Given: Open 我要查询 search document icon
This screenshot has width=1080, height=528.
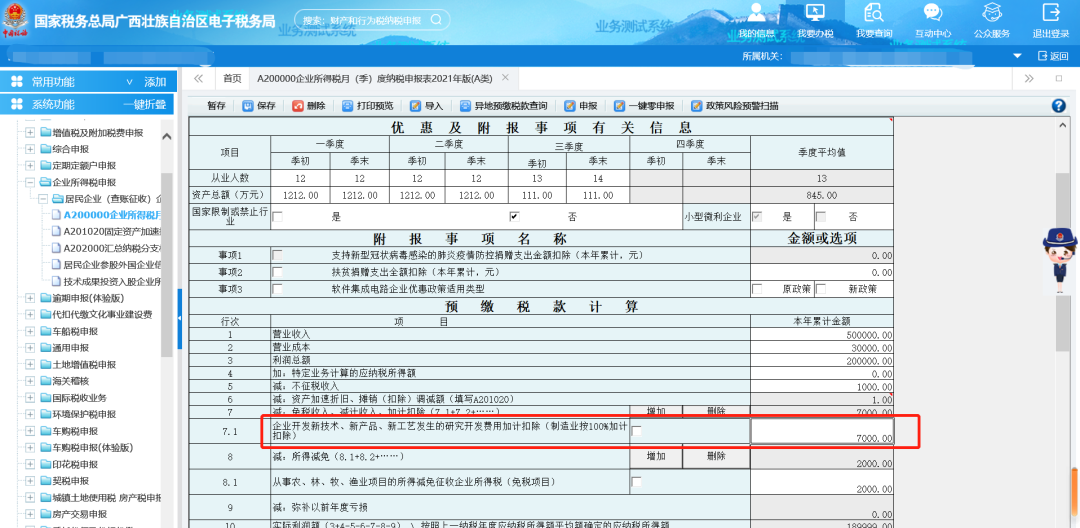Looking at the screenshot, I should click(x=874, y=13).
